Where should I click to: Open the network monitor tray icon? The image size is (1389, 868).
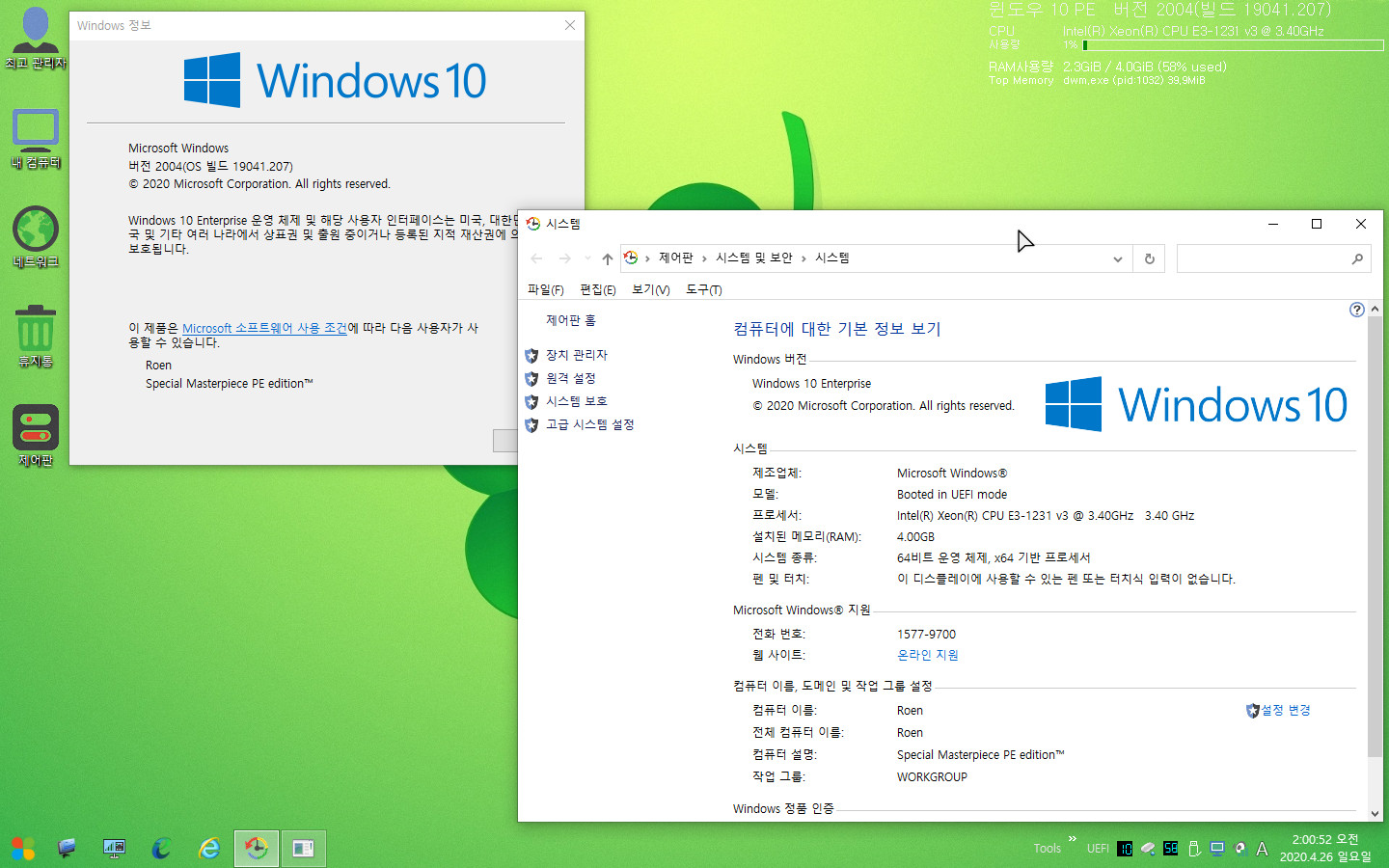point(1217,849)
